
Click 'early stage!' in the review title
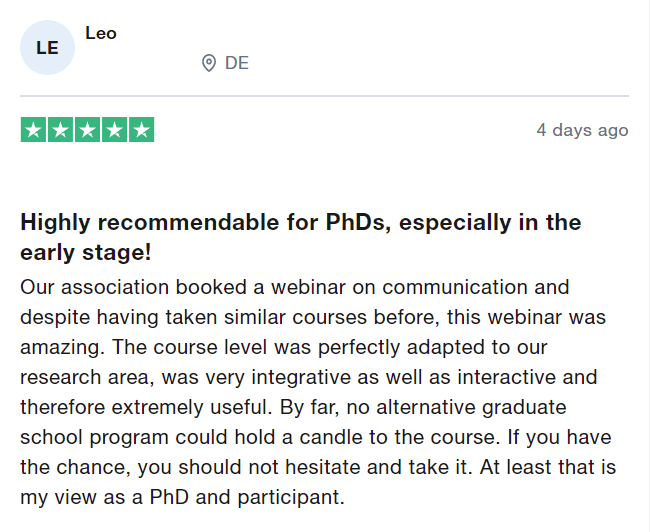86,252
